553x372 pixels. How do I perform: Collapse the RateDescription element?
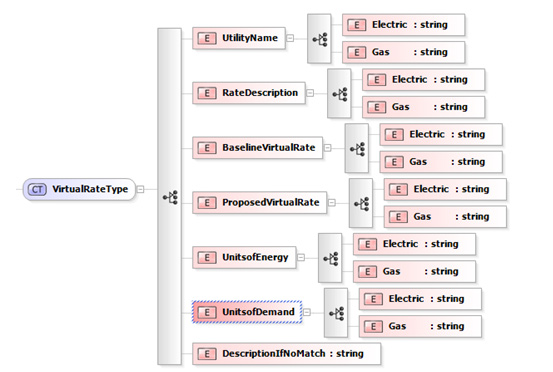point(310,93)
